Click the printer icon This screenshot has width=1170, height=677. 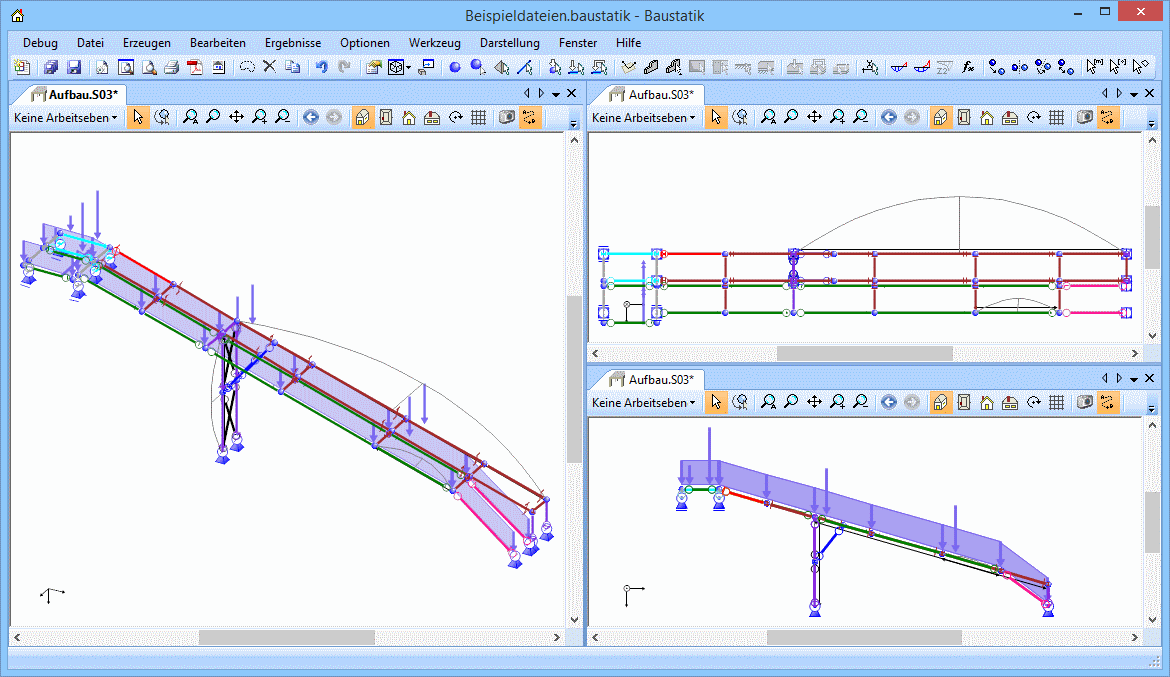pos(171,68)
